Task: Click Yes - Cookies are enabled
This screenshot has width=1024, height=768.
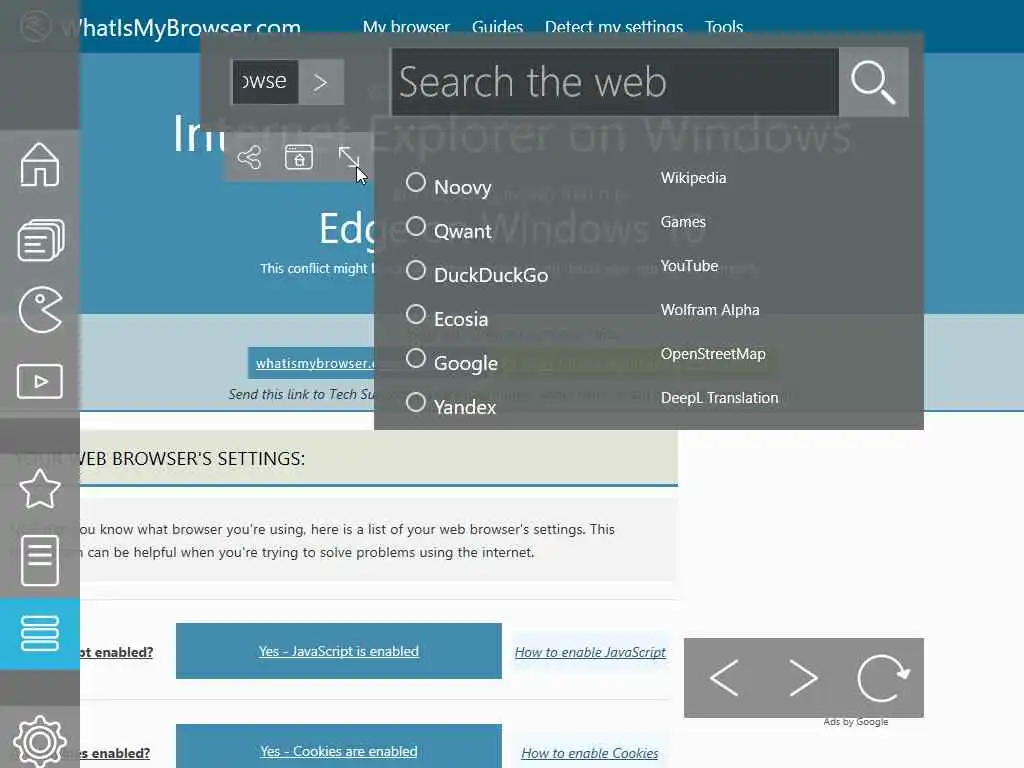Action: click(339, 751)
